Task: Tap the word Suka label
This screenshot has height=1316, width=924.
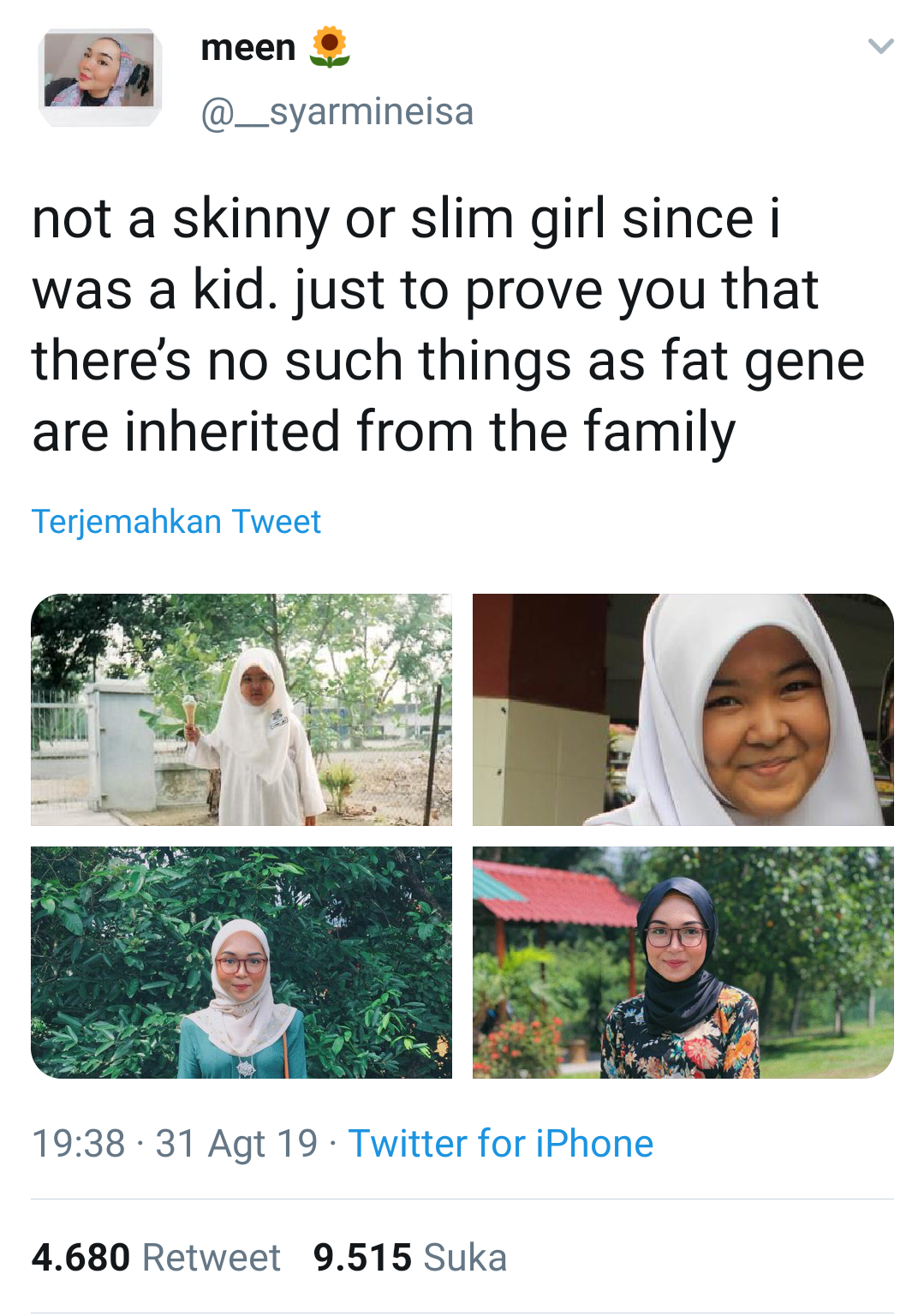Action: coord(465,1257)
